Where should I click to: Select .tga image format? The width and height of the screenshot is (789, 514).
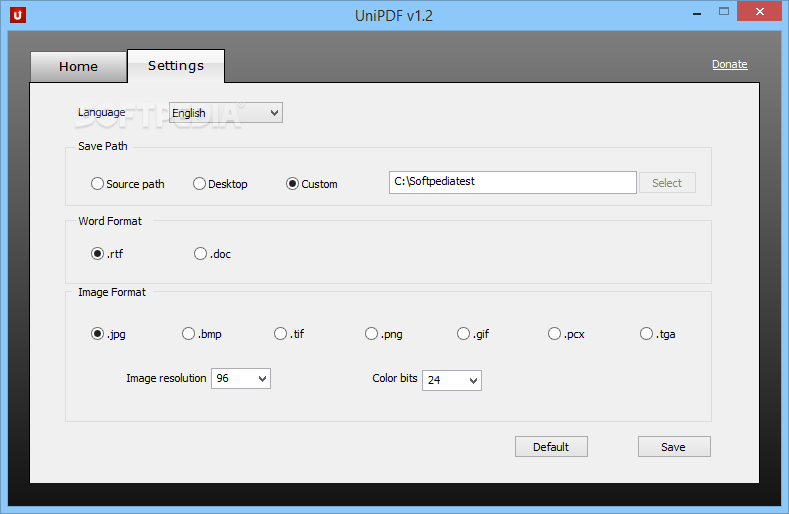[658, 334]
